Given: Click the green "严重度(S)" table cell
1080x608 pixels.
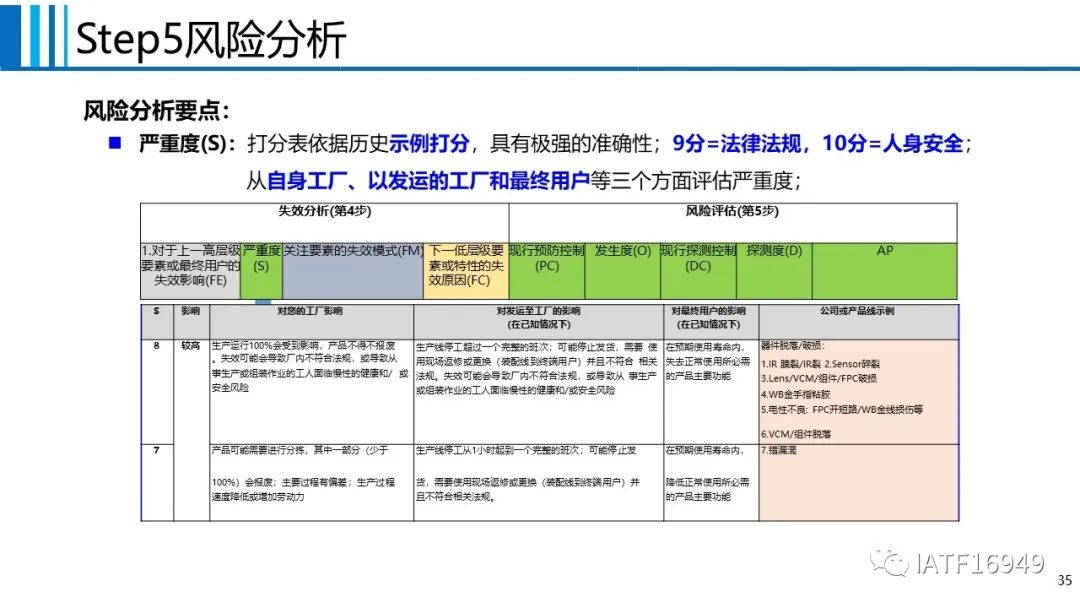Looking at the screenshot, I should (261, 271).
